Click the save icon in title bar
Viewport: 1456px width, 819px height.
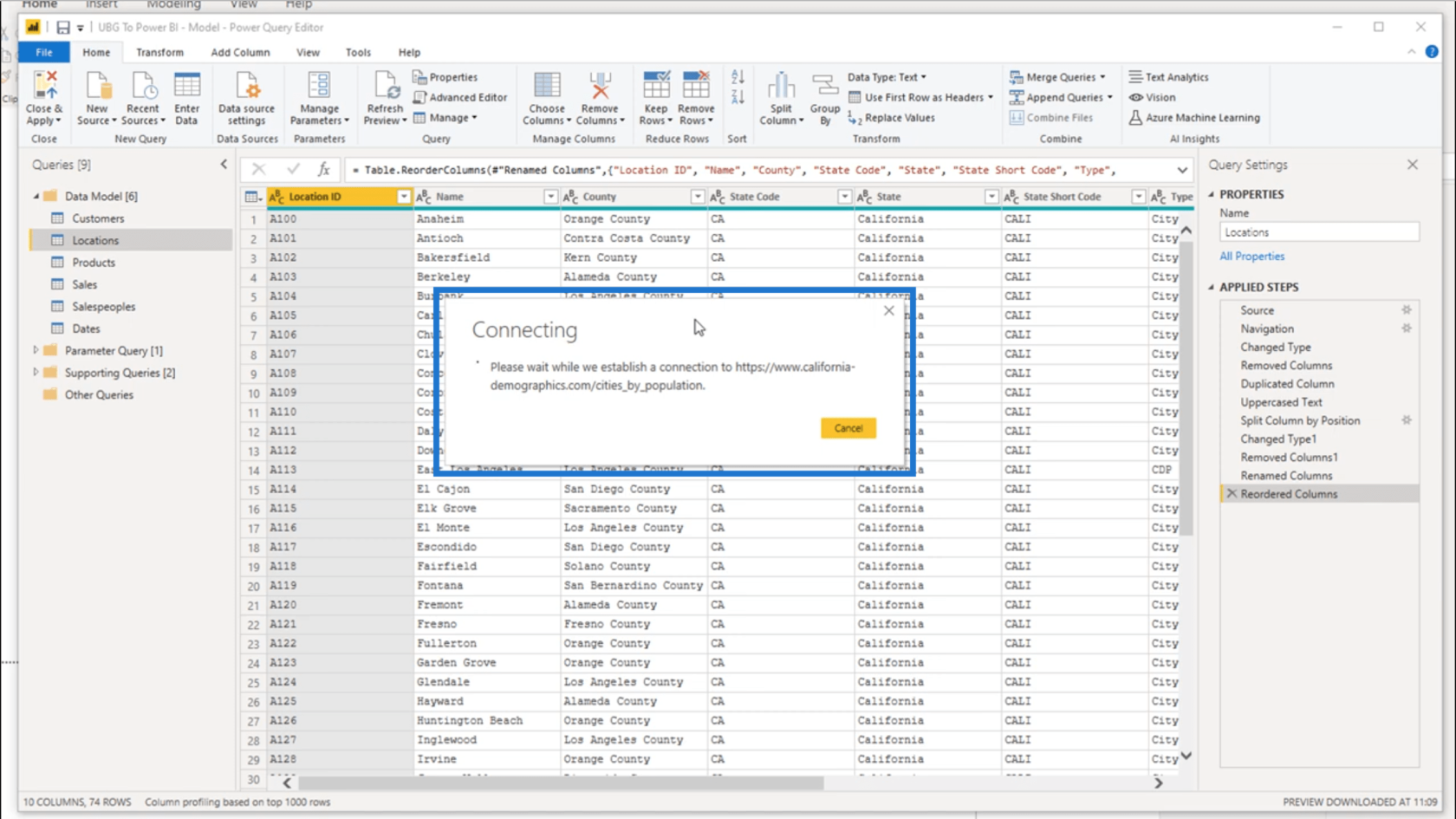point(62,28)
